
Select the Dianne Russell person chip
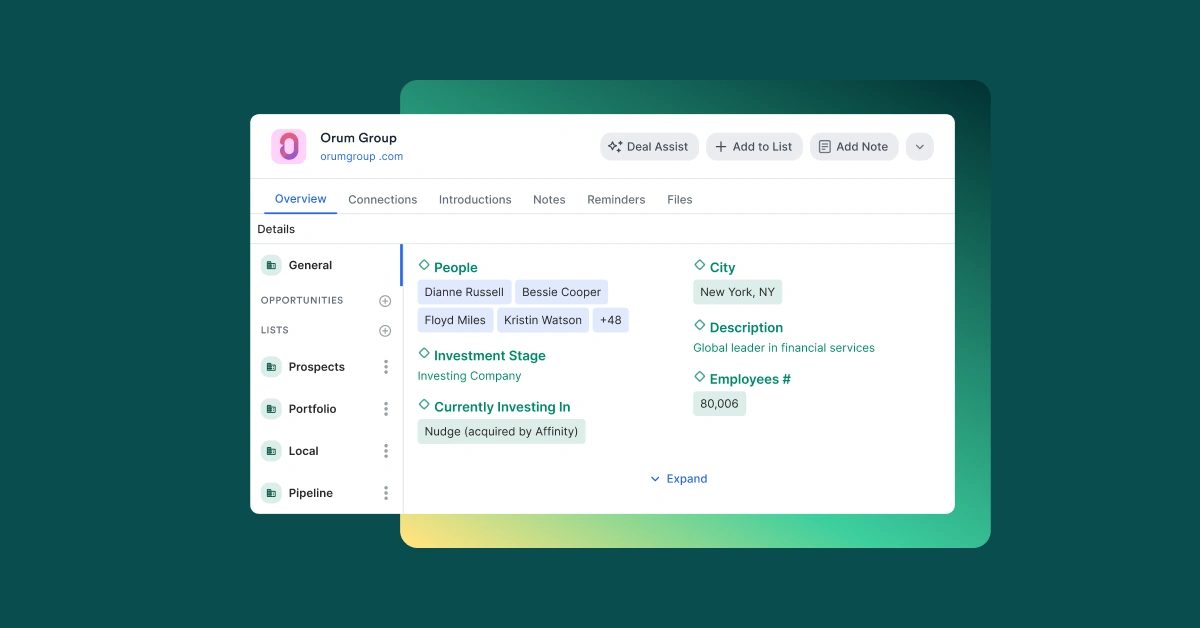pyautogui.click(x=464, y=292)
